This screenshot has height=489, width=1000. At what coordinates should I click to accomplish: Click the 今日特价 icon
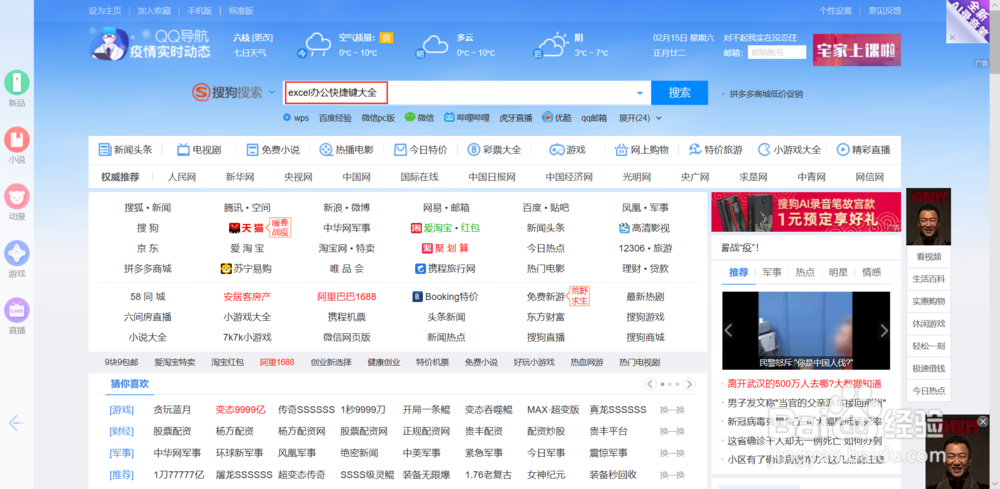click(x=401, y=150)
